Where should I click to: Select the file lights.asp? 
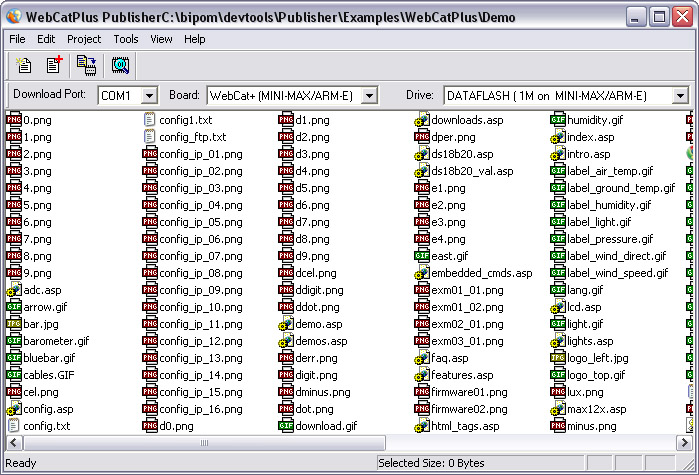pos(590,341)
